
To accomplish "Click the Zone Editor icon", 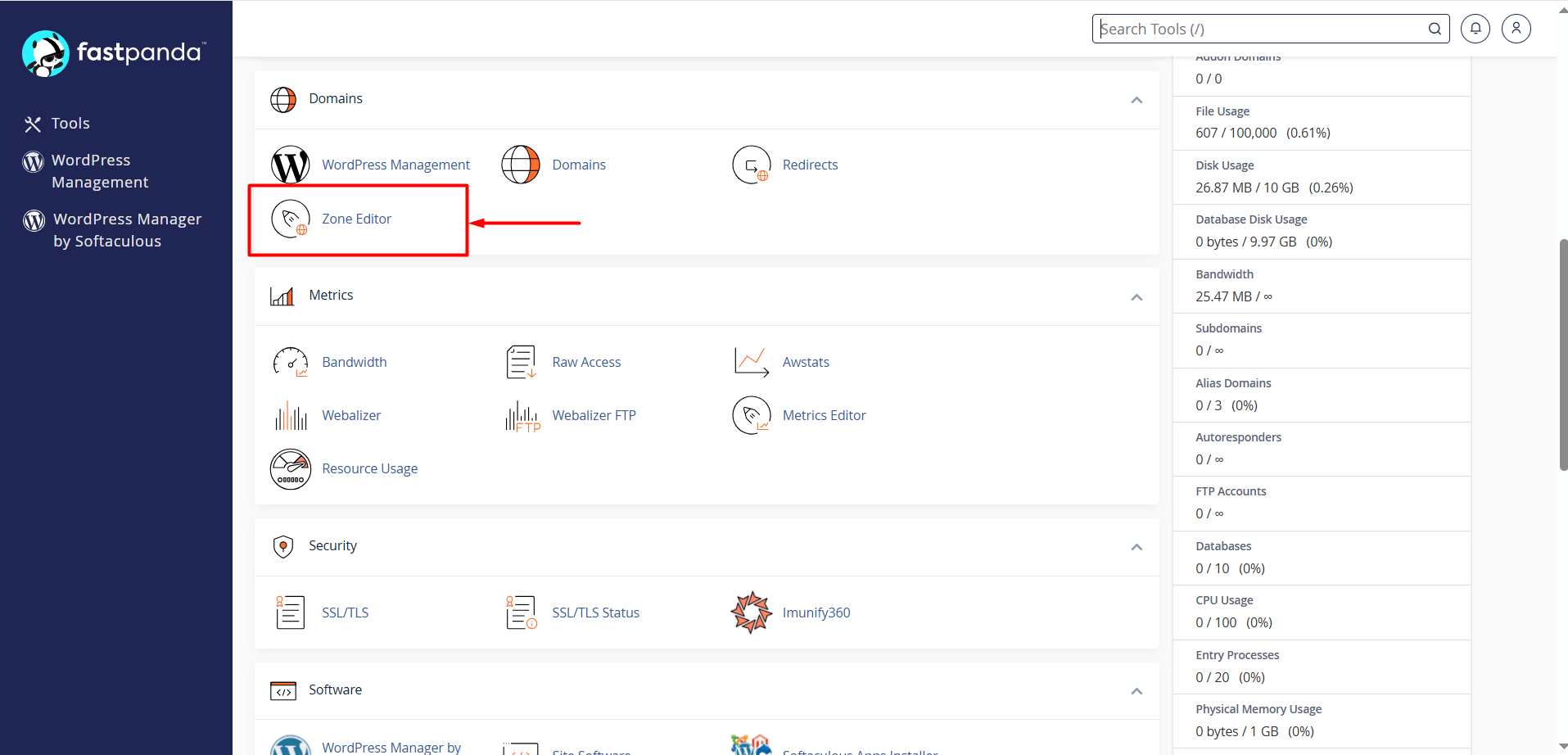I will (x=291, y=219).
